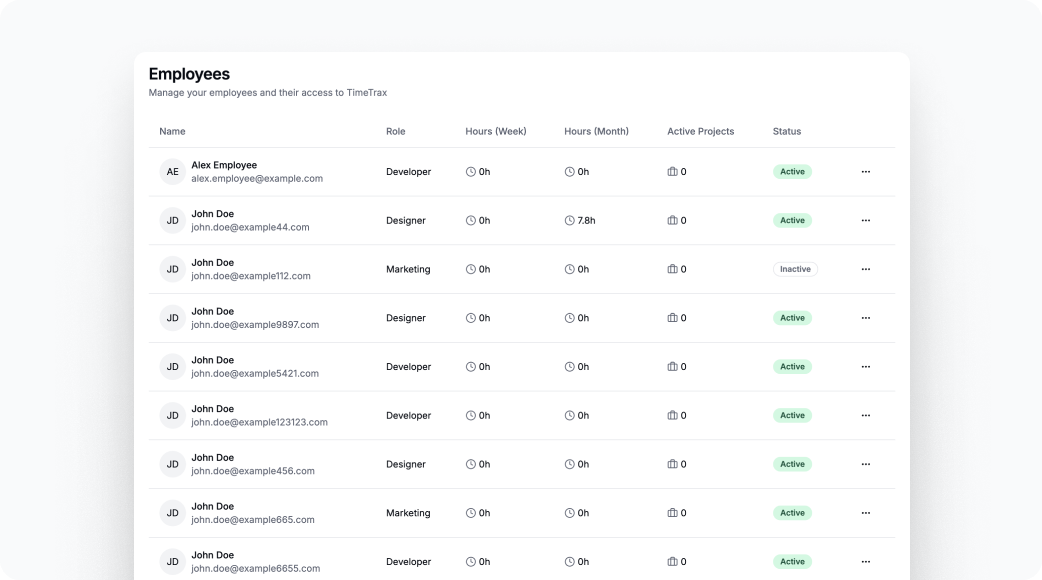
Task: Open ellipsis menu for john.doe@example665.com
Action: (x=865, y=513)
